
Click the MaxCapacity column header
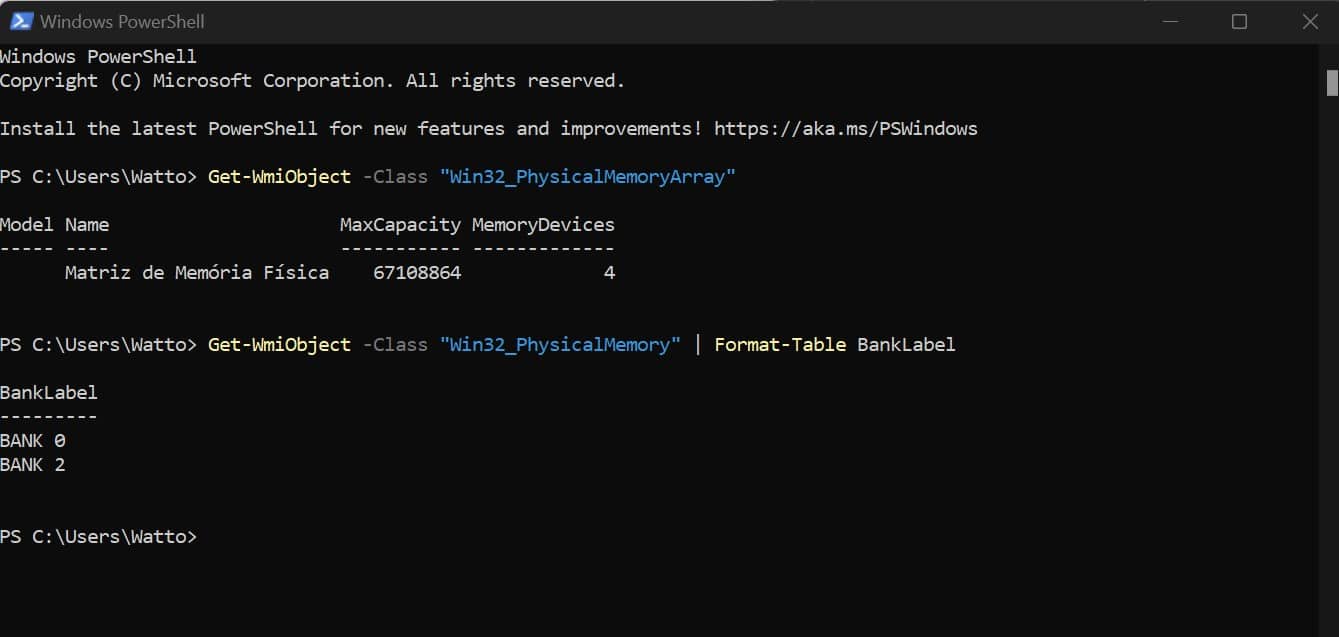[x=400, y=225]
